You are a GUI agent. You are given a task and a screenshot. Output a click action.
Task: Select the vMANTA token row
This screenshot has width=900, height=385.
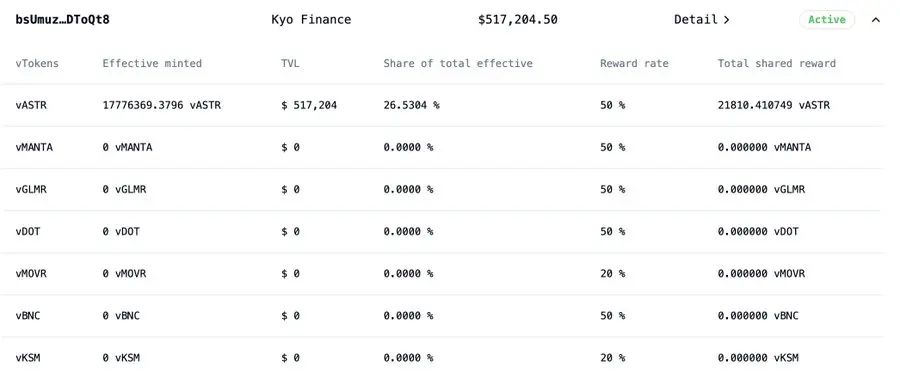[442, 147]
